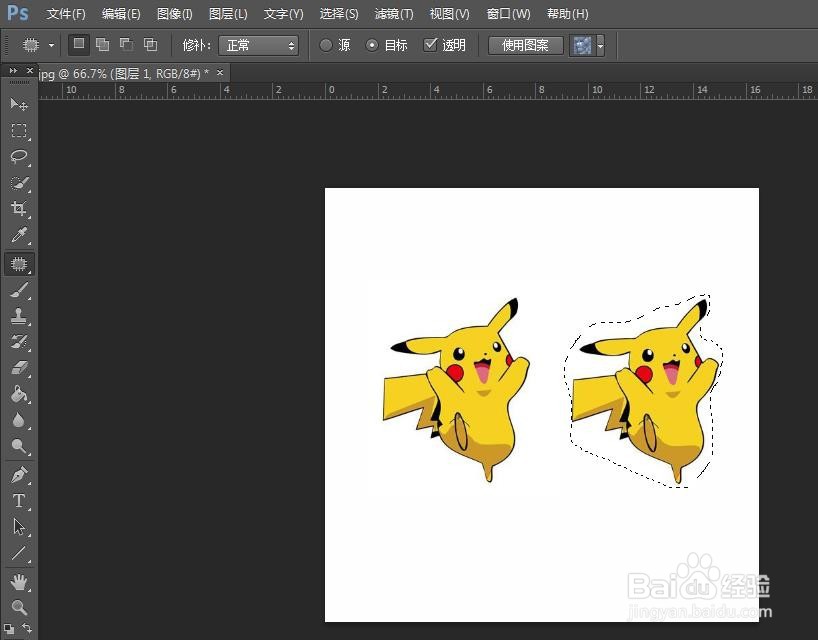The image size is (818, 640).
Task: Toggle the 透明 checkbox
Action: coord(430,45)
